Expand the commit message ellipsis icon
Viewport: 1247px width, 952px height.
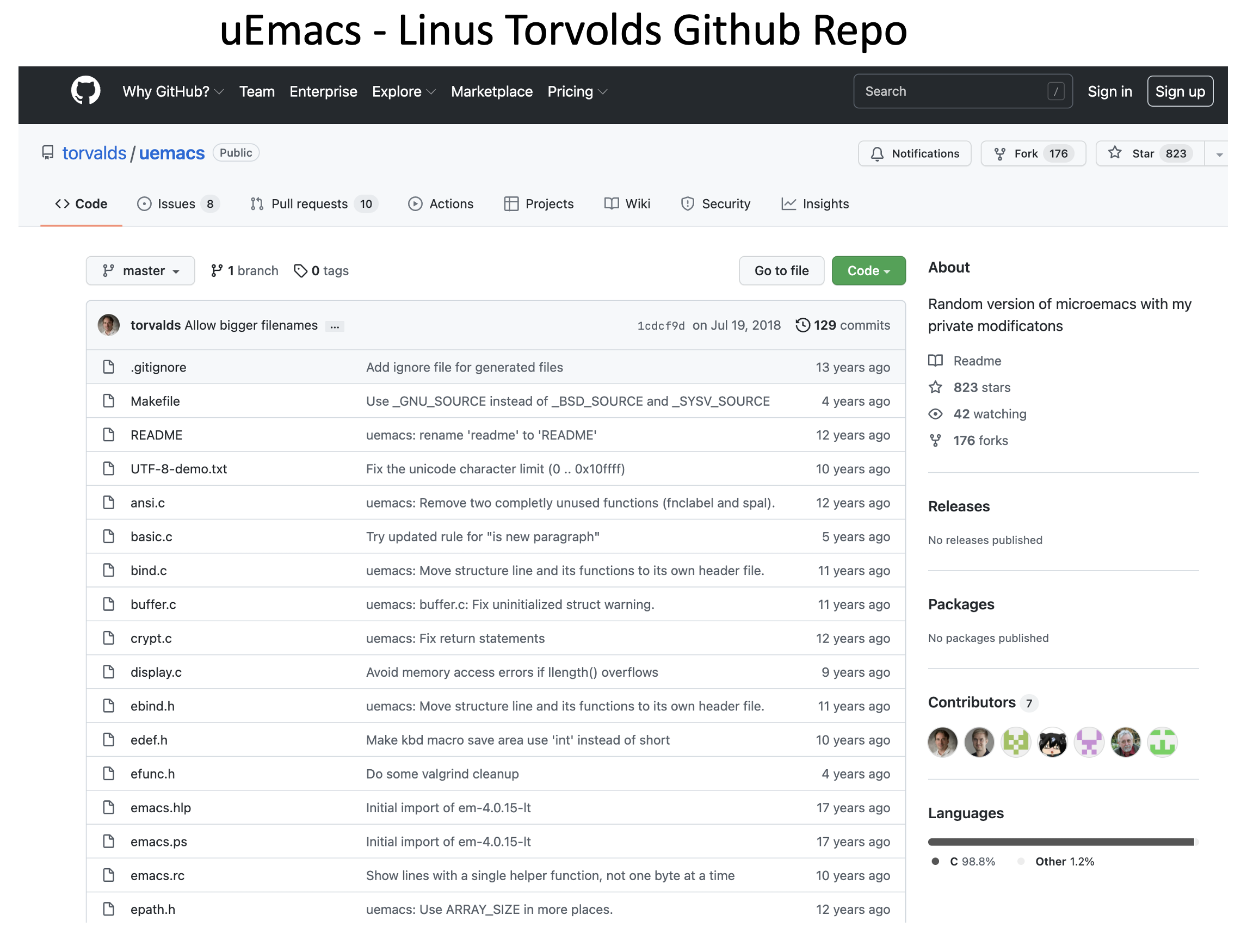coord(335,326)
